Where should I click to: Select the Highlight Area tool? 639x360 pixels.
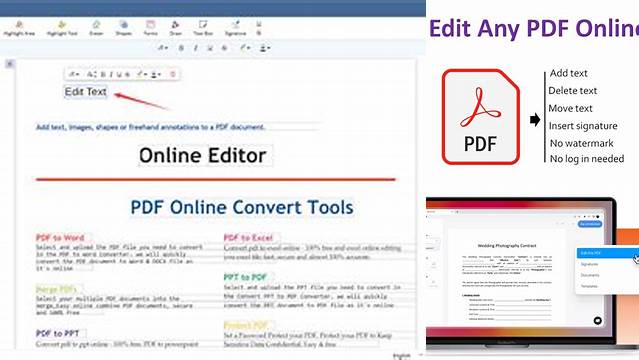pyautogui.click(x=19, y=28)
